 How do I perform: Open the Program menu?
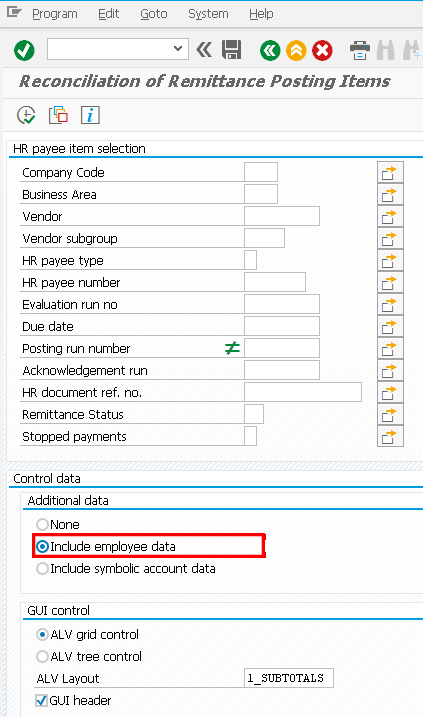coord(54,14)
